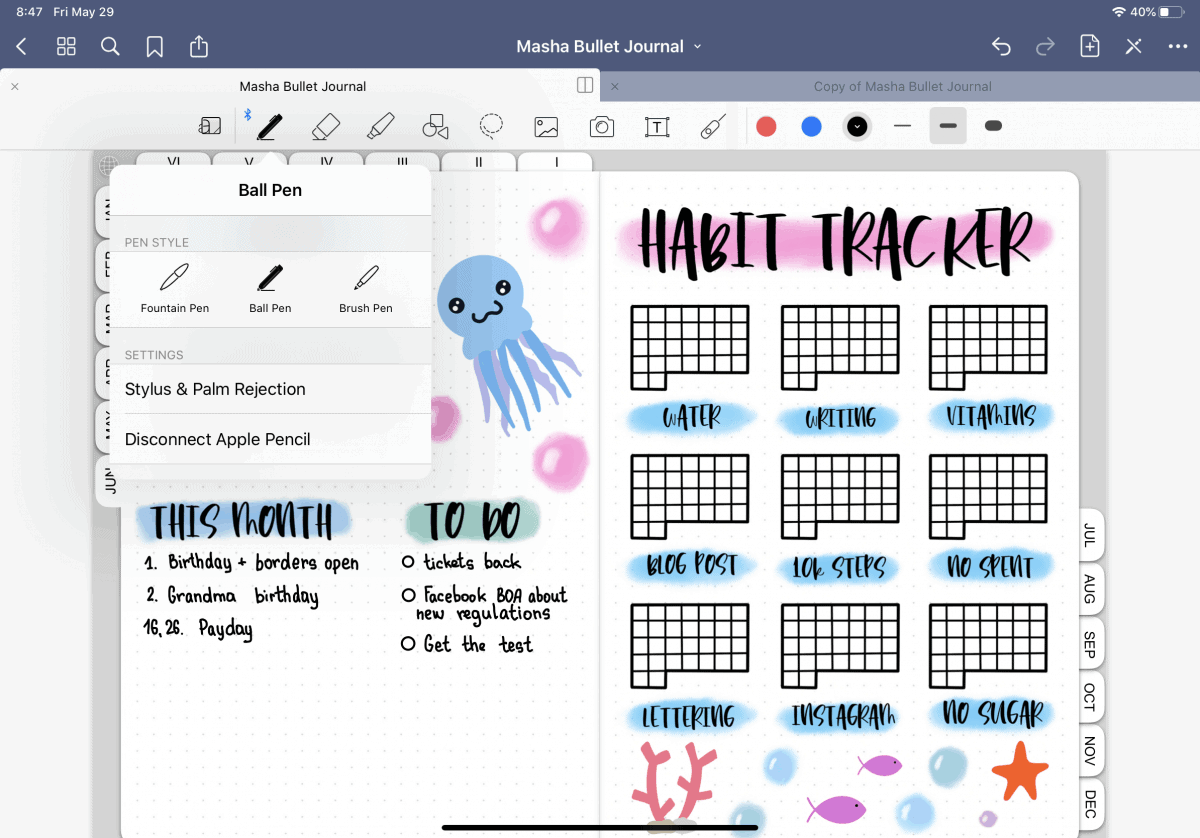The width and height of the screenshot is (1200, 838).
Task: Tap Disconnect Apple Pencil
Action: [x=215, y=439]
